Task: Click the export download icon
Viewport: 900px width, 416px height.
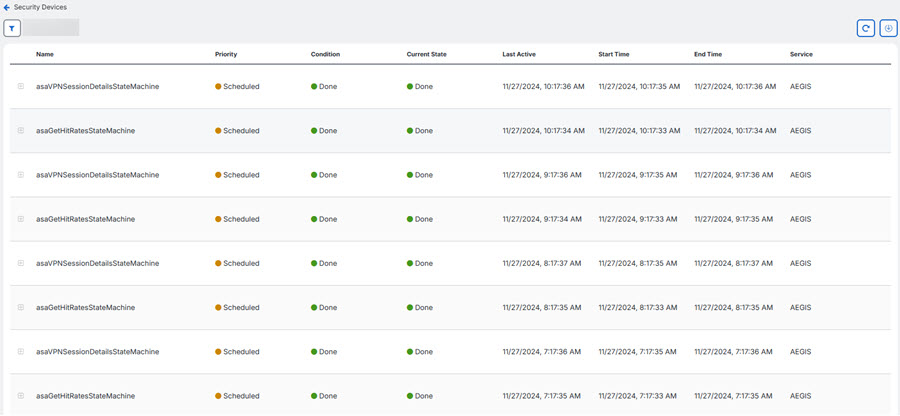Action: 888,28
